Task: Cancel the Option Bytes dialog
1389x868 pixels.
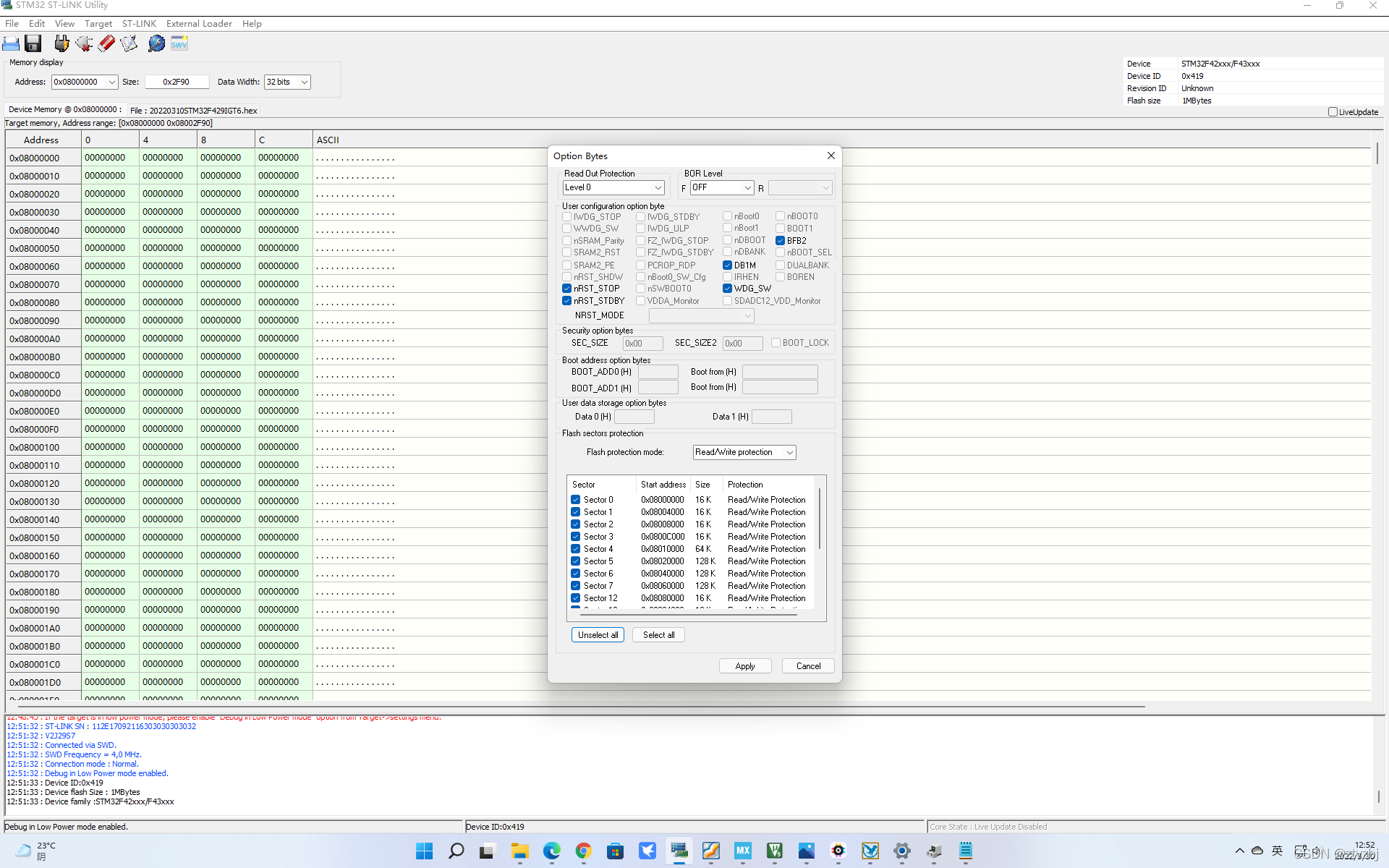Action: [x=808, y=666]
